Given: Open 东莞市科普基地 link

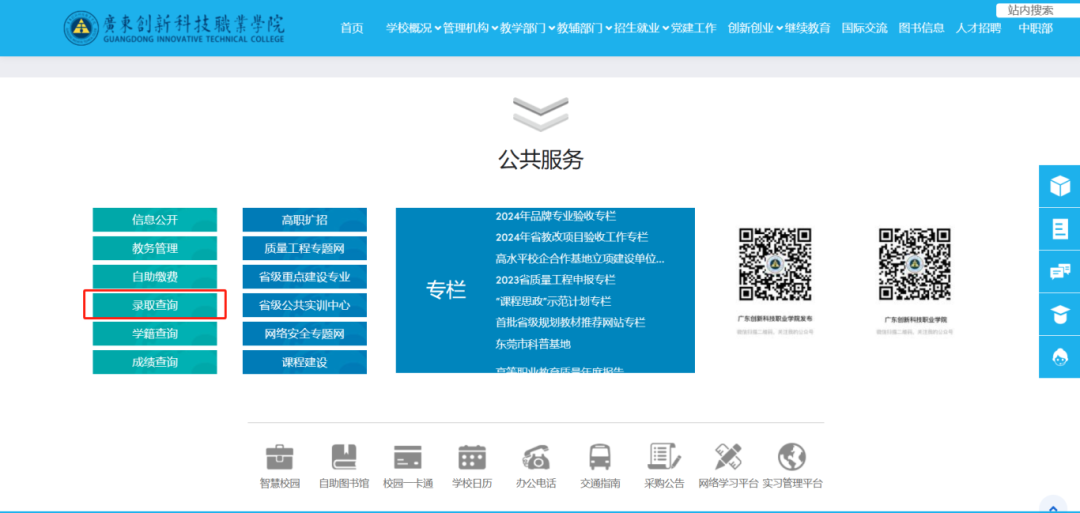Looking at the screenshot, I should (533, 344).
